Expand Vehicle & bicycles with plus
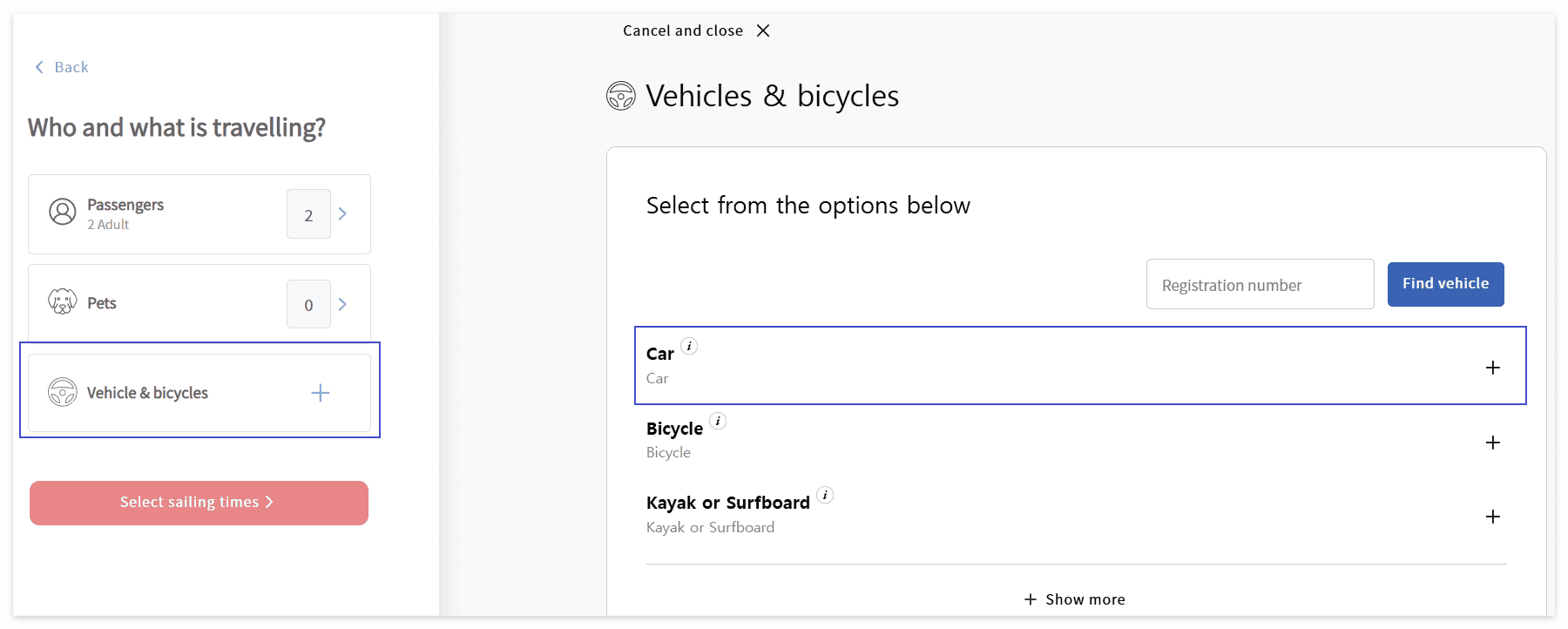 (321, 393)
